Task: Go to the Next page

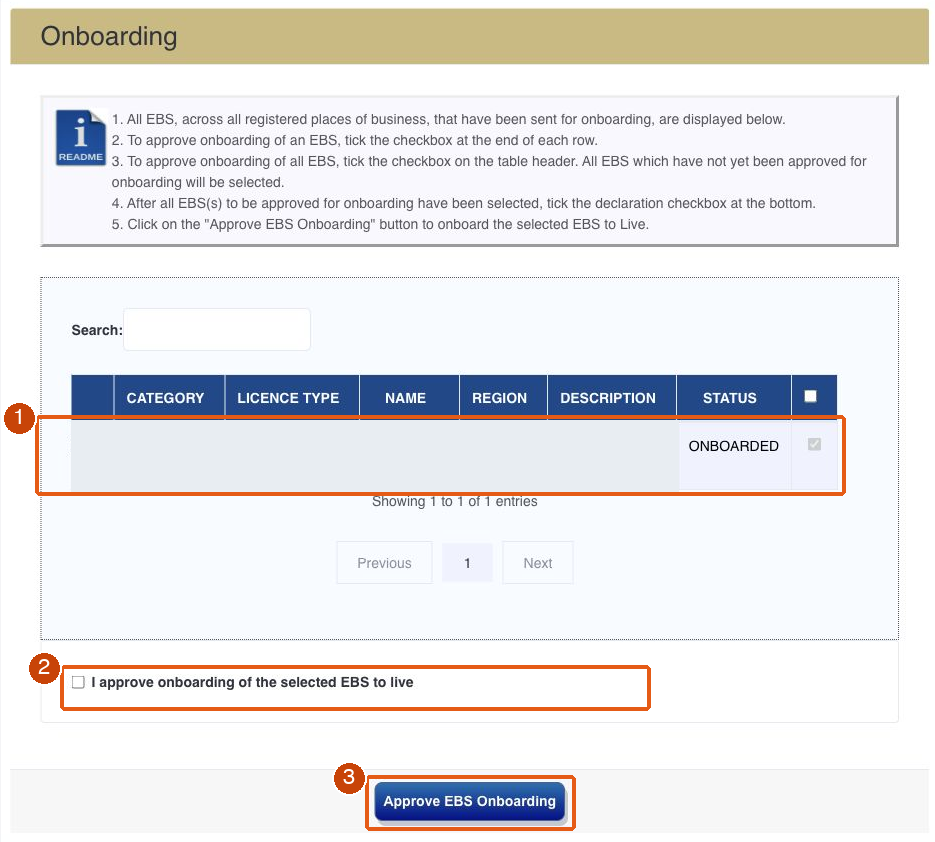Action: coord(537,563)
